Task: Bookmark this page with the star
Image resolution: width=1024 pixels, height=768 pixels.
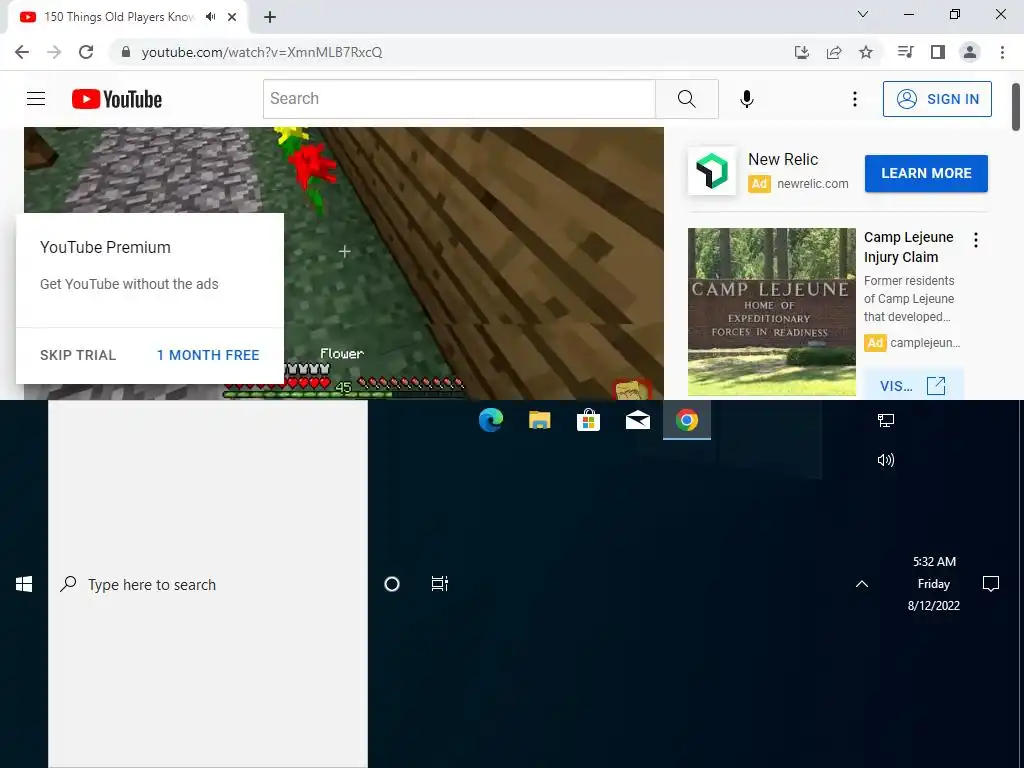Action: tap(866, 52)
